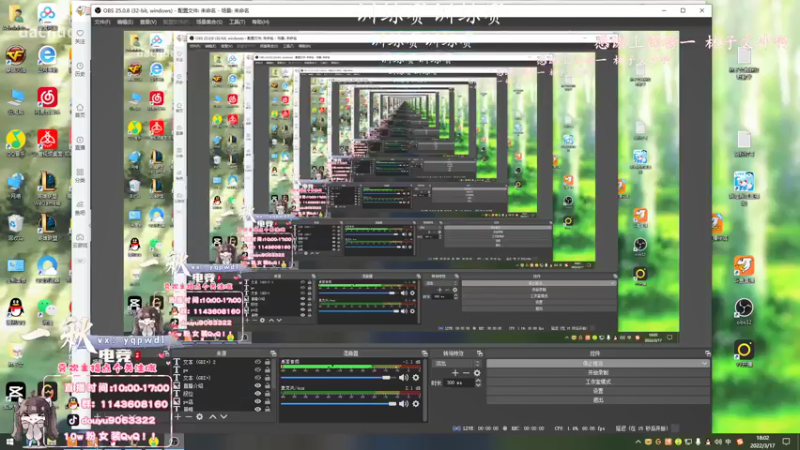Toggle lock on fourth image source row
Screen dimensions: 800x450
click(267, 386)
